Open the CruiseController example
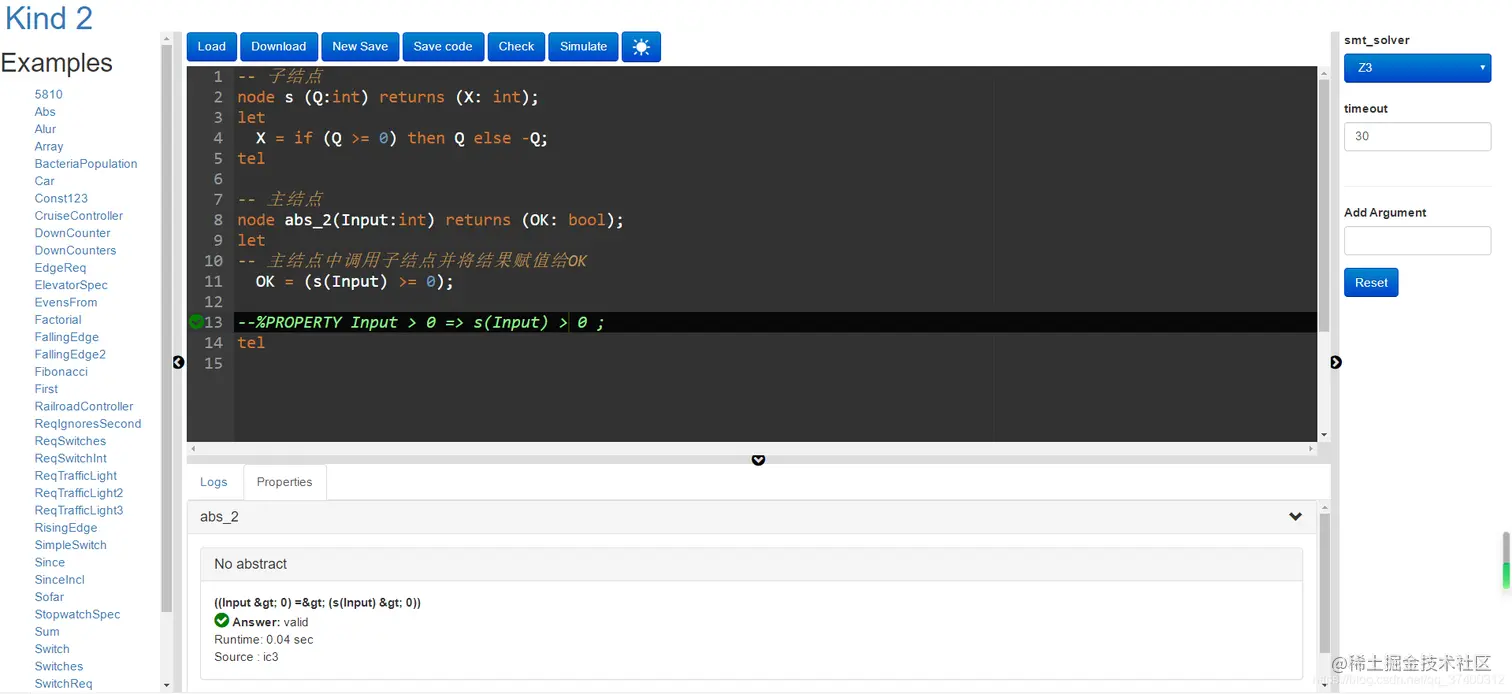This screenshot has width=1512, height=694. point(79,216)
